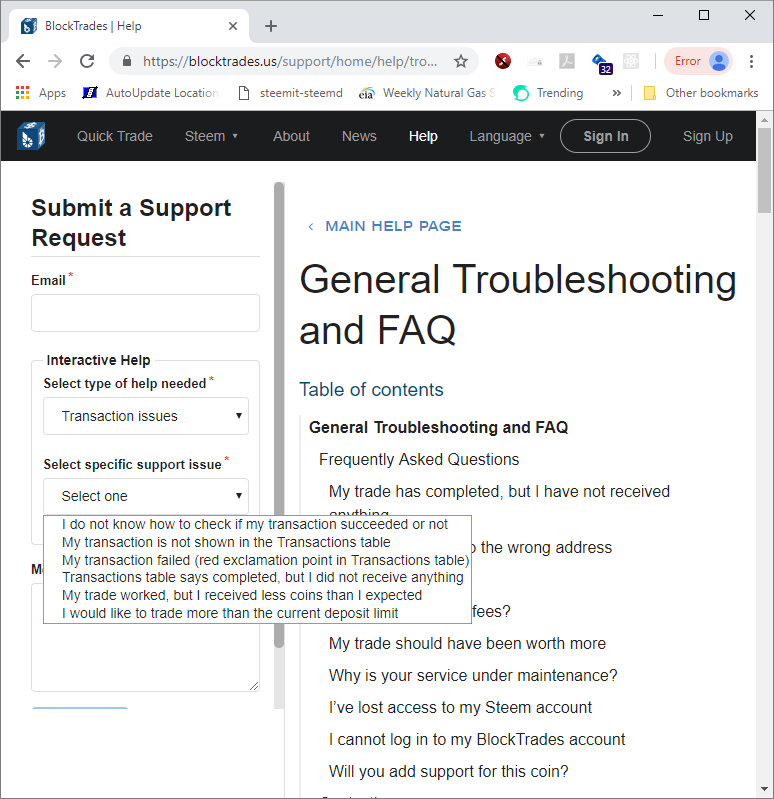This screenshot has width=774, height=799.
Task: Click the profile avatar labeled Error
Action: click(699, 61)
